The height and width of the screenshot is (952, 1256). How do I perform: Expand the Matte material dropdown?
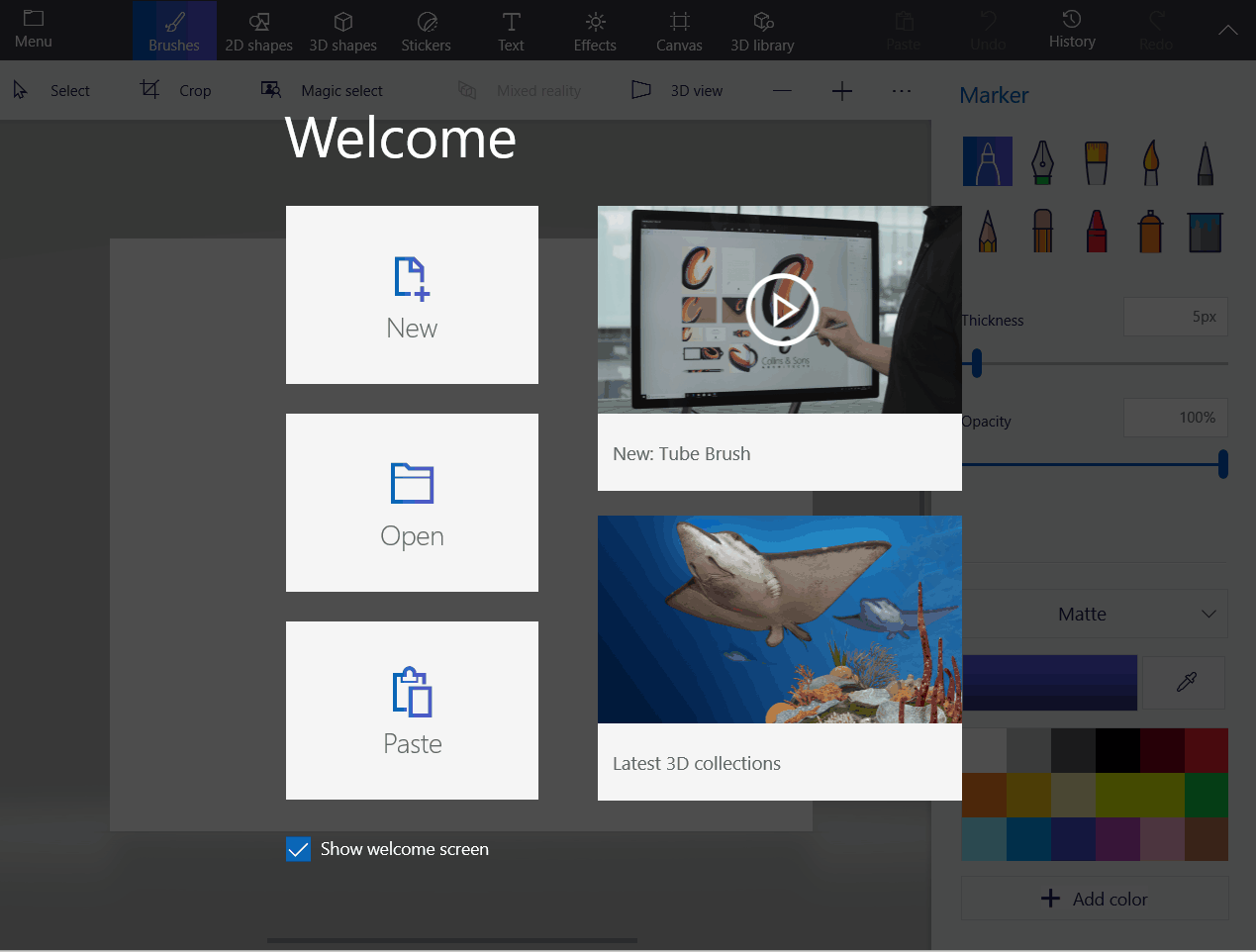1095,615
